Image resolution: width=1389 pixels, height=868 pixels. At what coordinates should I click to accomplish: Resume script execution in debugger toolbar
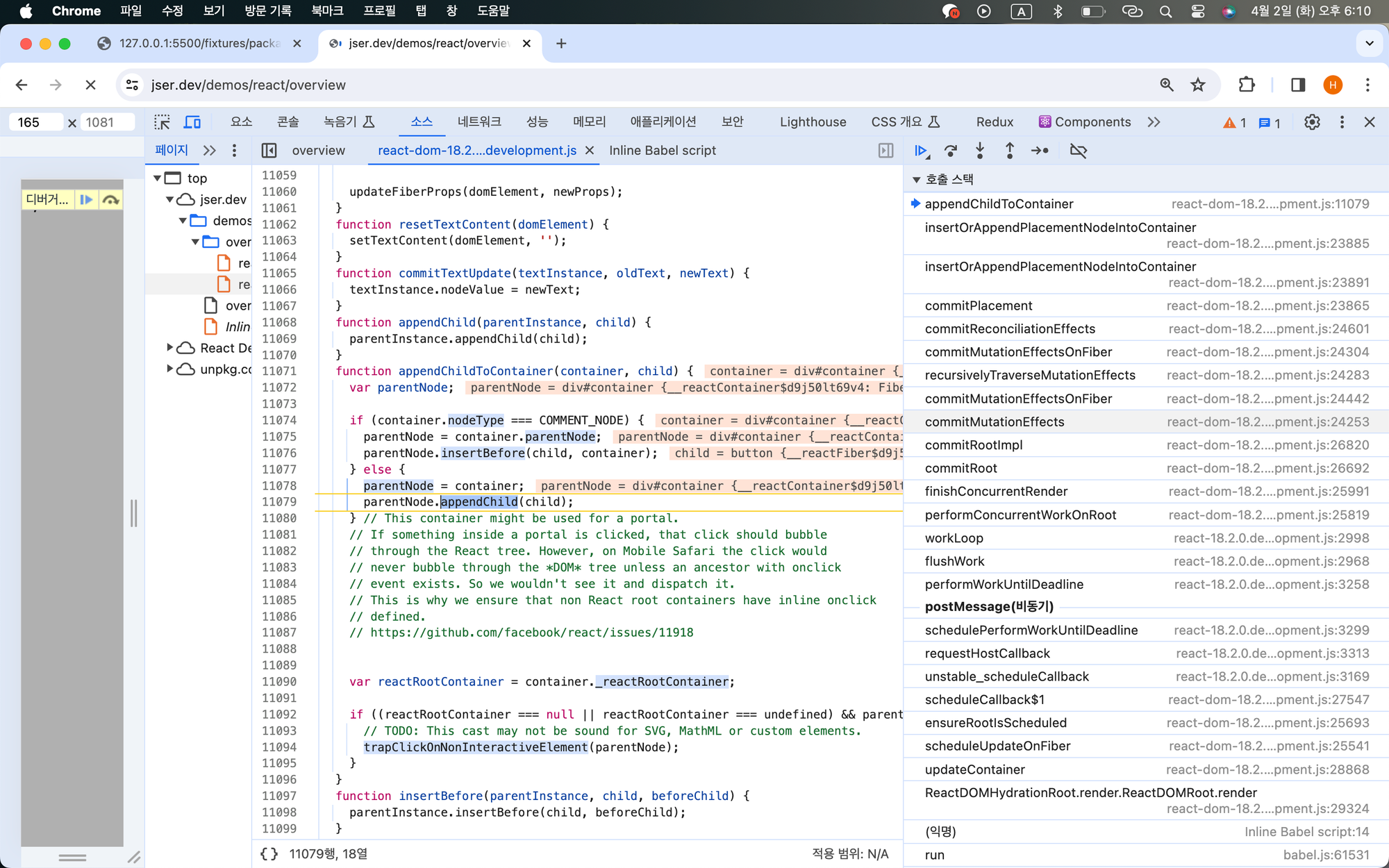coord(921,151)
